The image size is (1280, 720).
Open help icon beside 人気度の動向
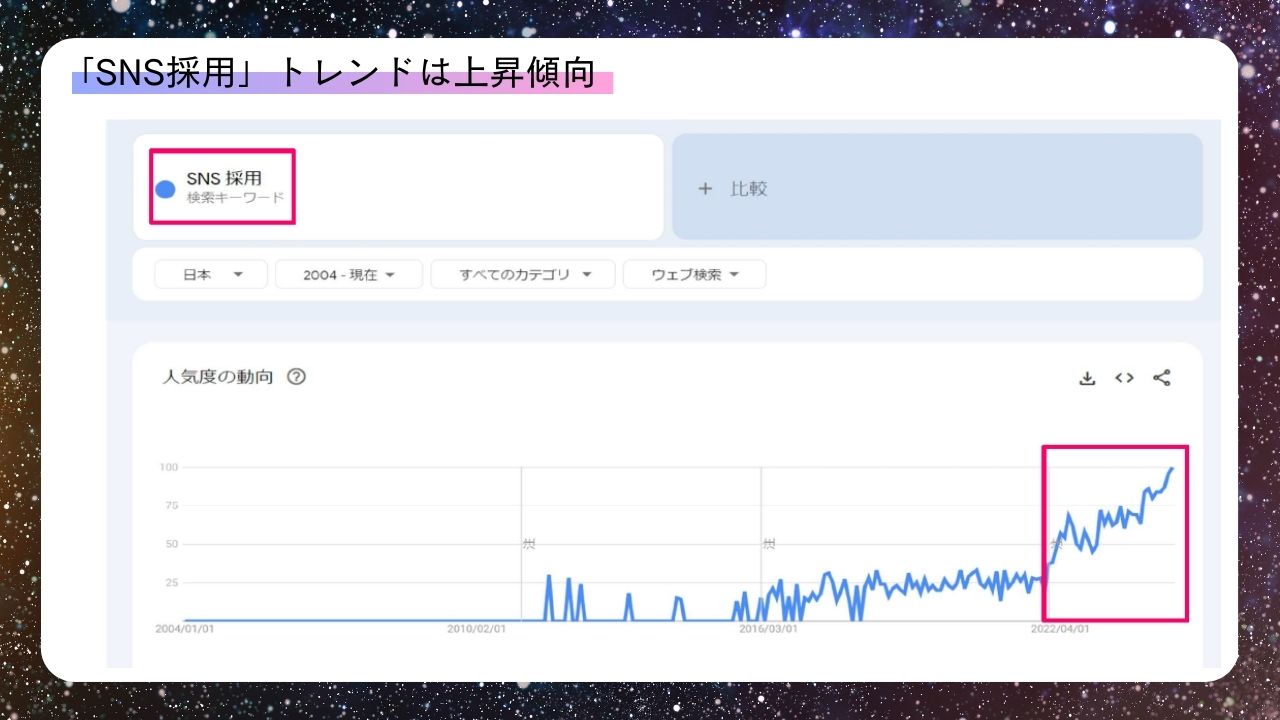(x=296, y=377)
